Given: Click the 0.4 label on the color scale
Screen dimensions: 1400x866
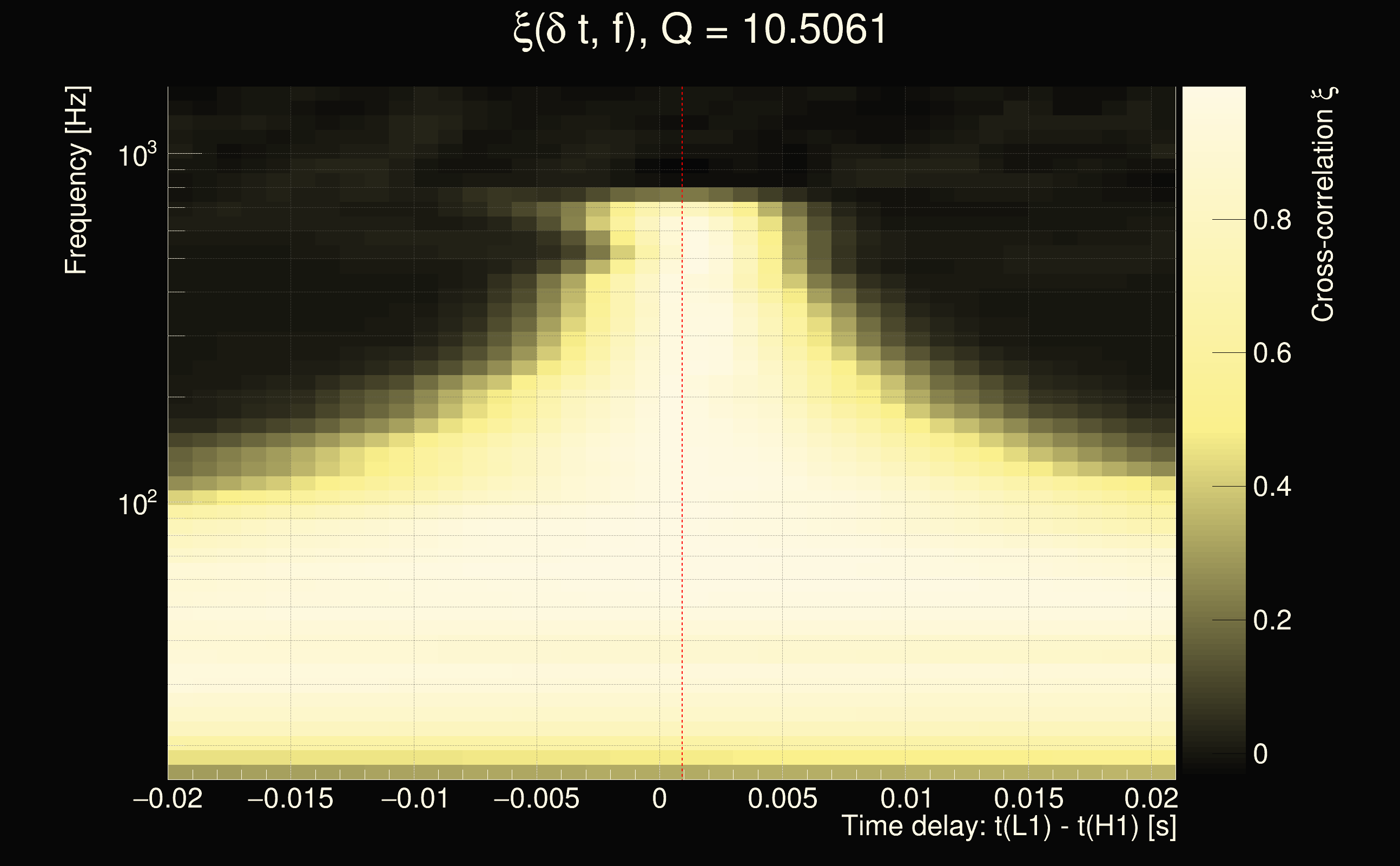Looking at the screenshot, I should (1272, 487).
